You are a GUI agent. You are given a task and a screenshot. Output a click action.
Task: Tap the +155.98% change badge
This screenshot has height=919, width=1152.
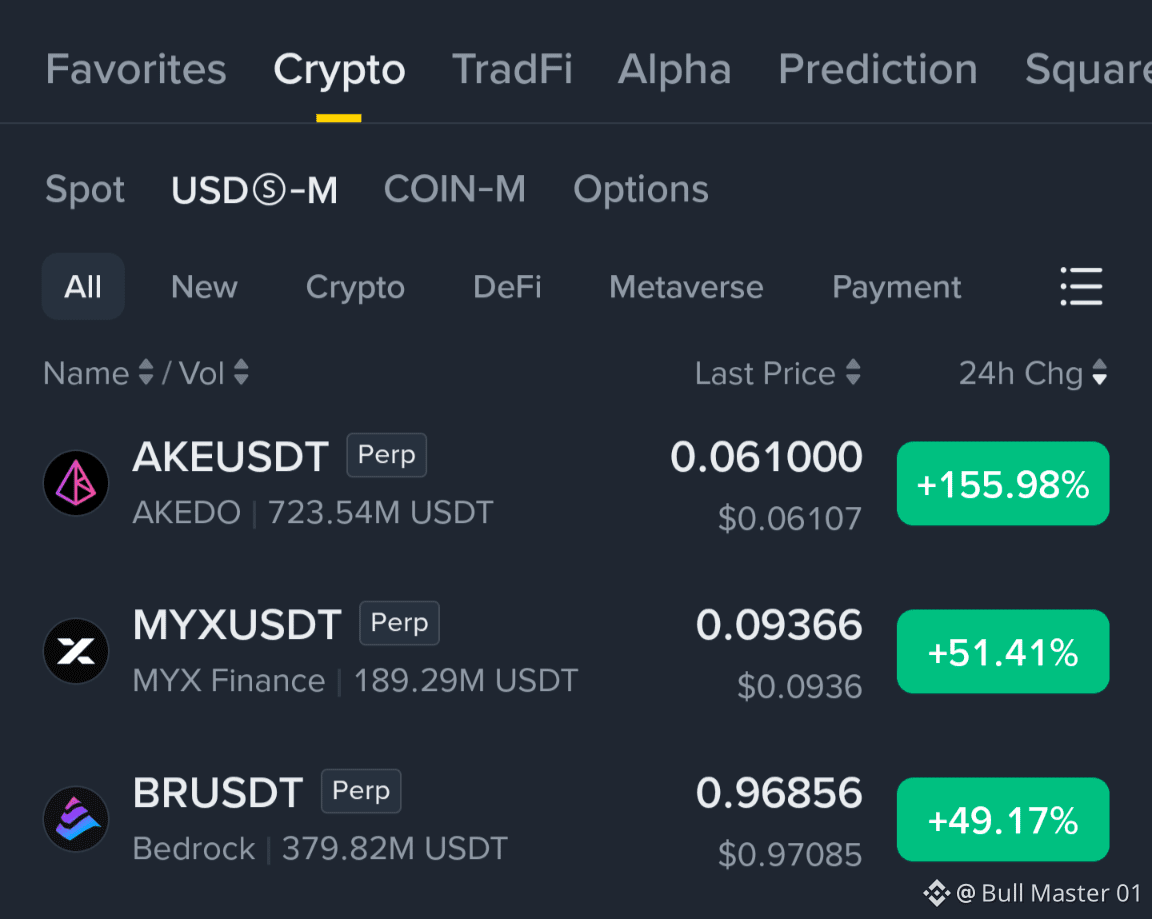1003,483
